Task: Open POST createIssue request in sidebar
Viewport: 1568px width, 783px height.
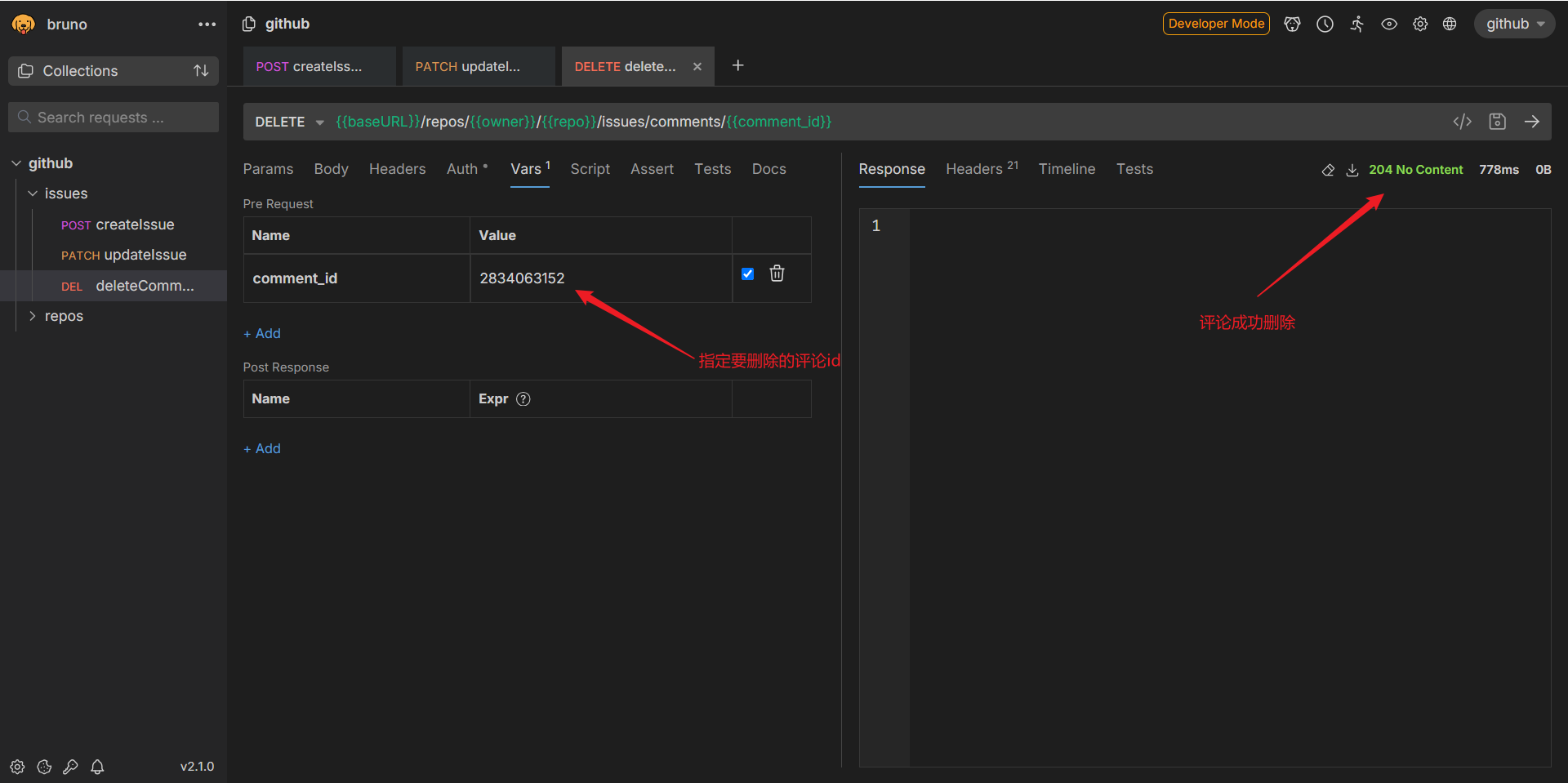Action: (118, 225)
